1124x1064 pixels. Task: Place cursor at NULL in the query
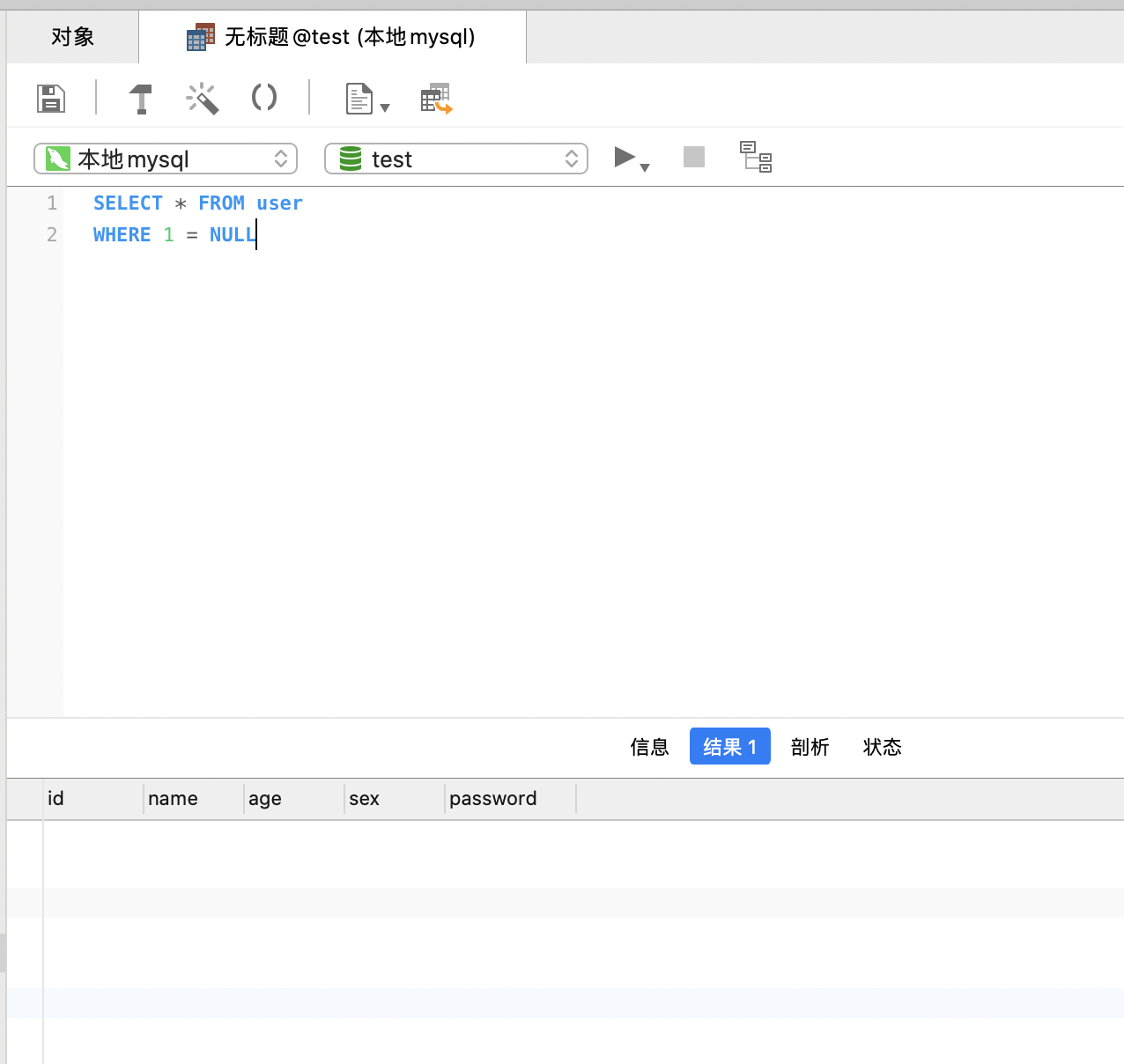tap(233, 235)
